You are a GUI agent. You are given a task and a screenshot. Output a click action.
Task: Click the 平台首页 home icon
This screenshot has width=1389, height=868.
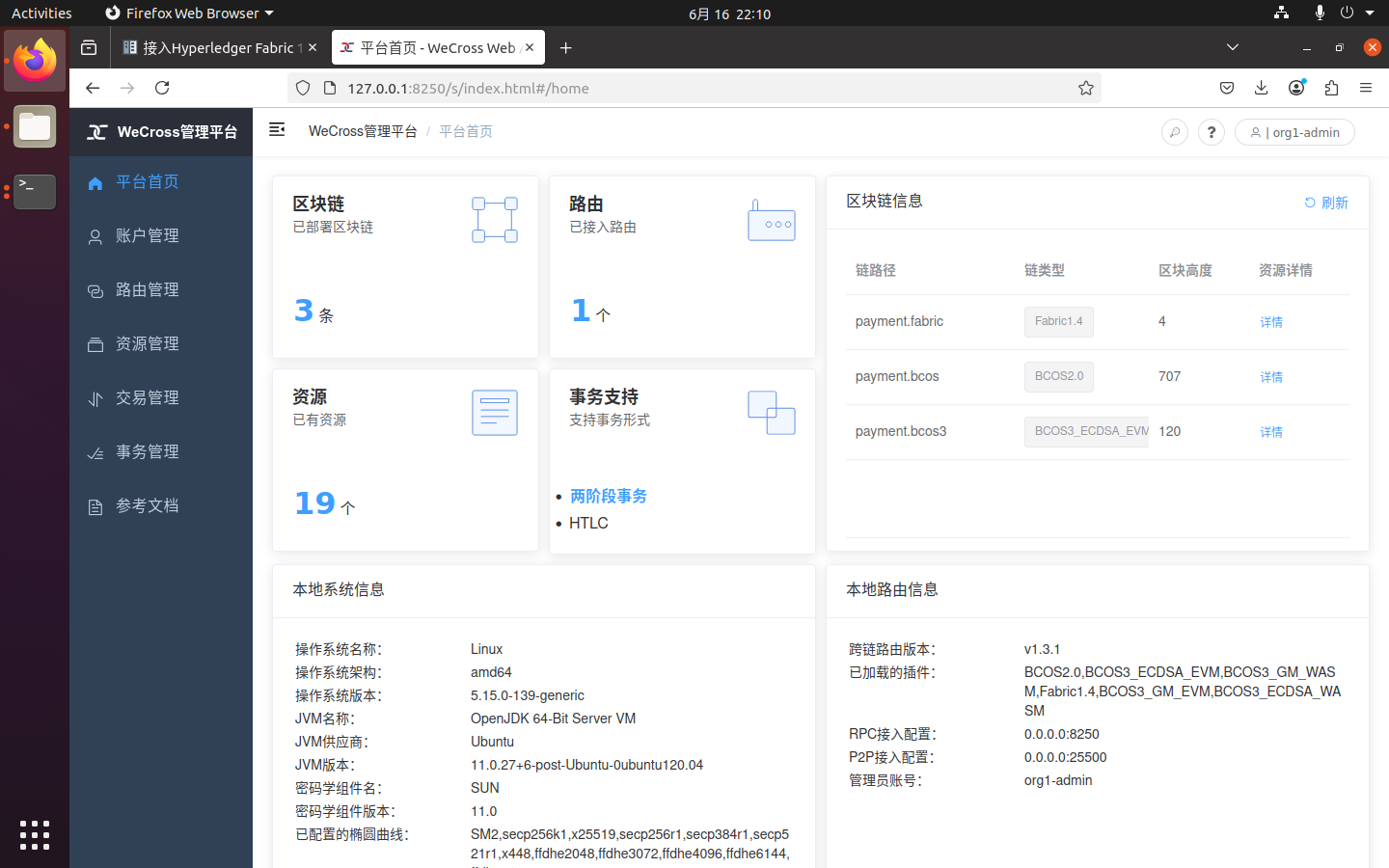[x=95, y=183]
